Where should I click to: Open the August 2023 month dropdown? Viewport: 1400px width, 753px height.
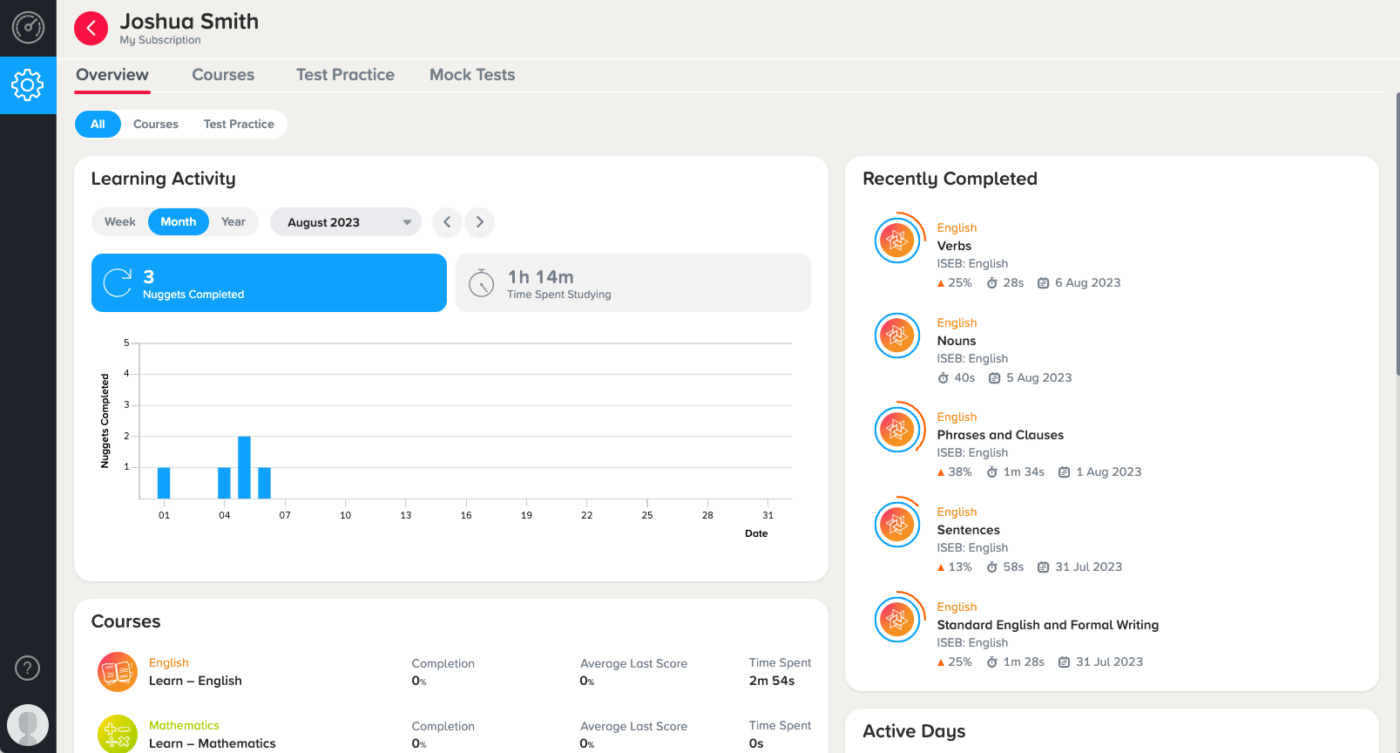345,221
